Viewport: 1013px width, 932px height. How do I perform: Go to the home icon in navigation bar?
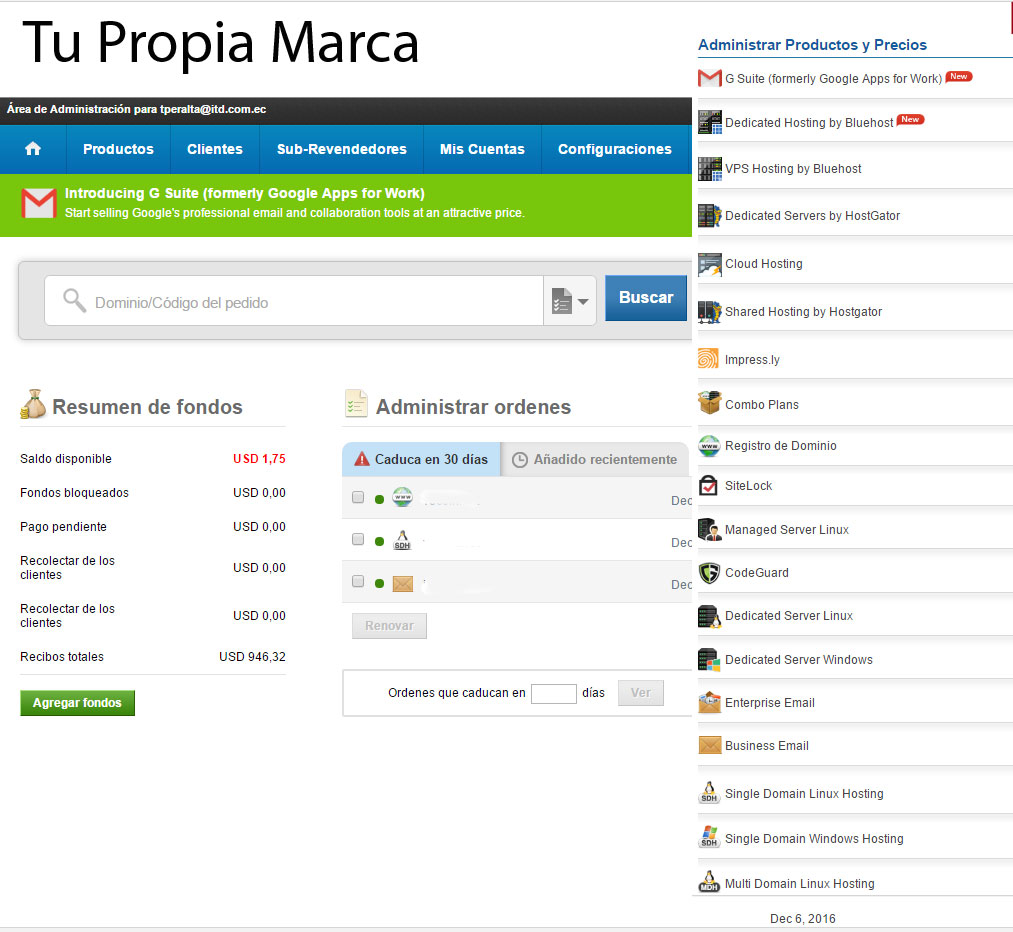point(33,149)
